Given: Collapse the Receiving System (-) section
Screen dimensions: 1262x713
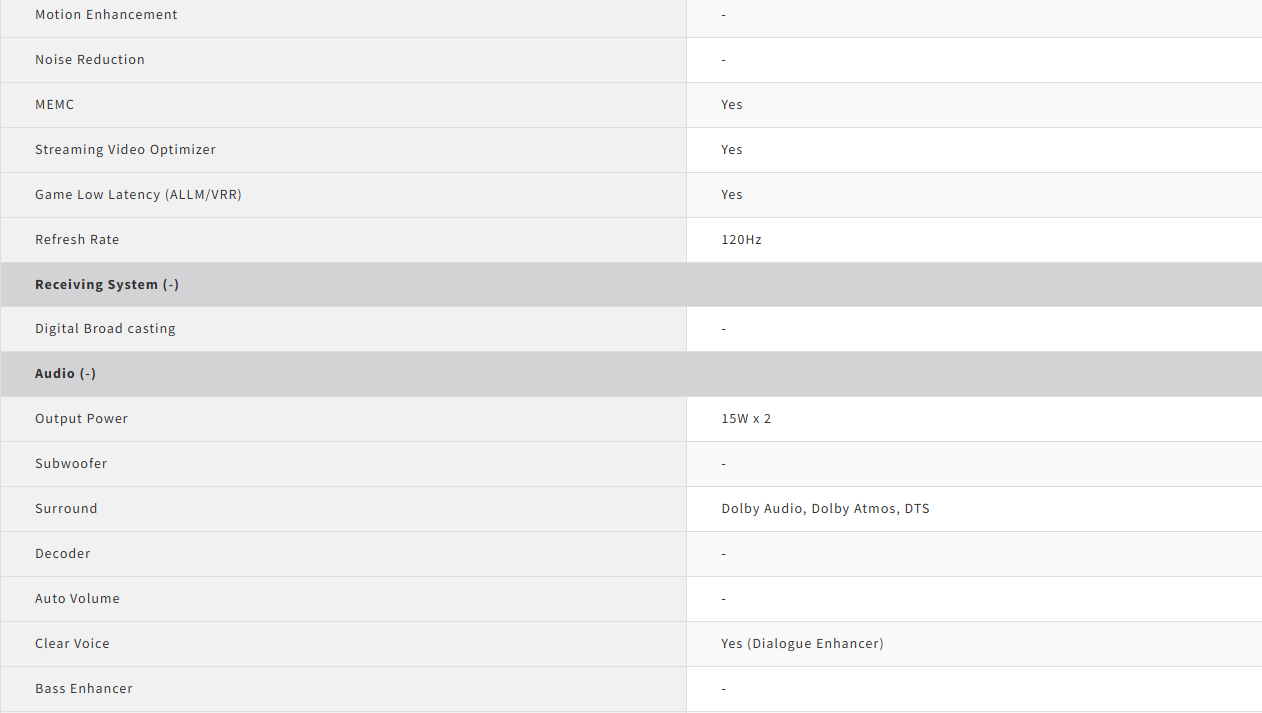Looking at the screenshot, I should pyautogui.click(x=107, y=285).
